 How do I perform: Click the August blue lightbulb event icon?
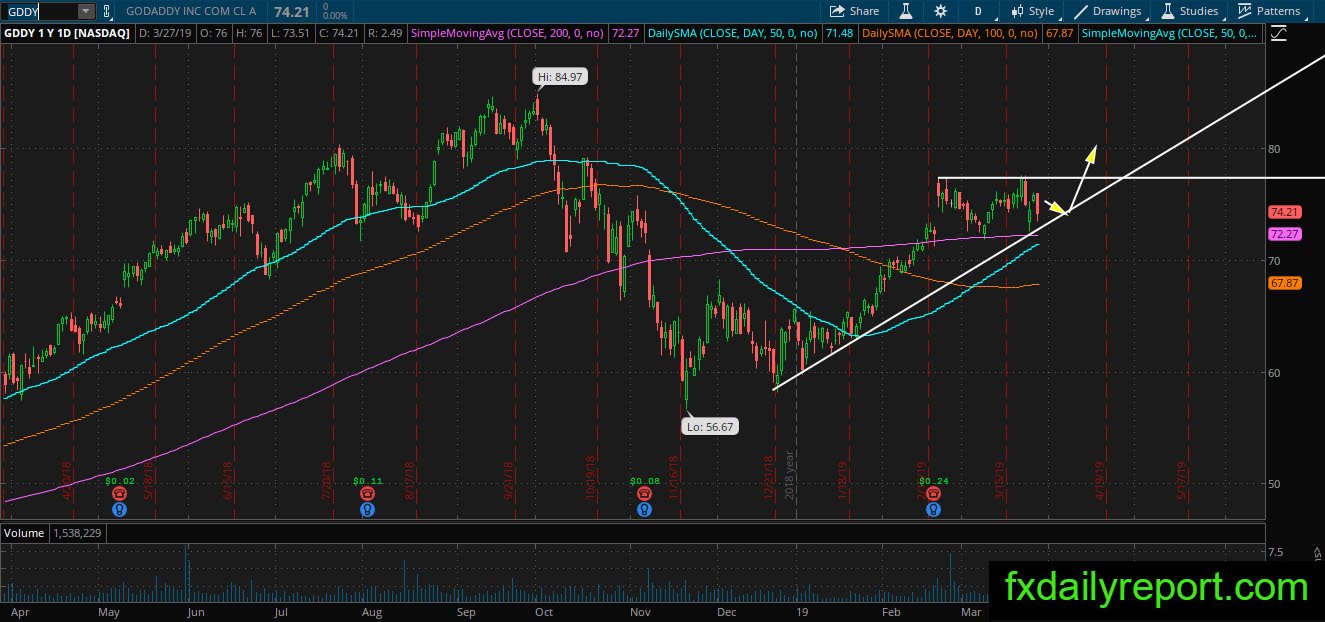368,509
